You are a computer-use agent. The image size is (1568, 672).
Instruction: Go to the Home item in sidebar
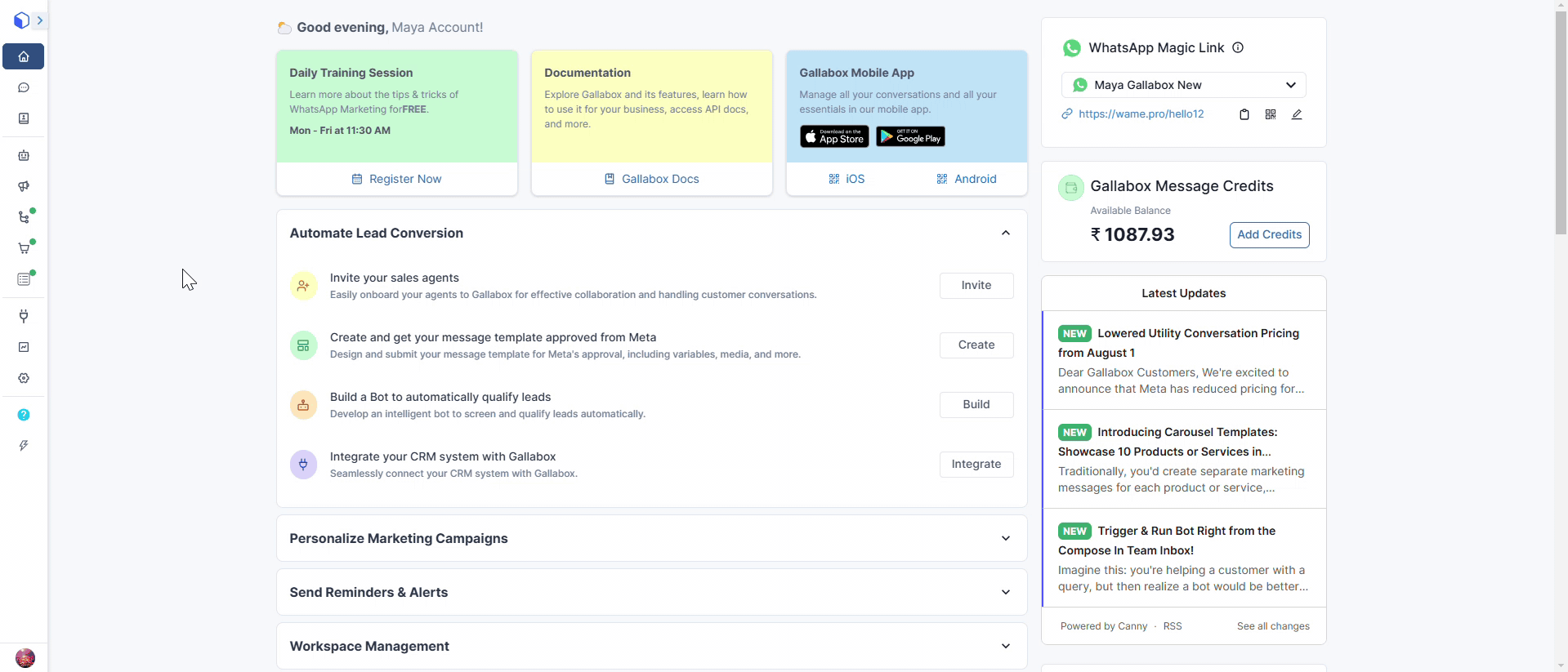(24, 56)
